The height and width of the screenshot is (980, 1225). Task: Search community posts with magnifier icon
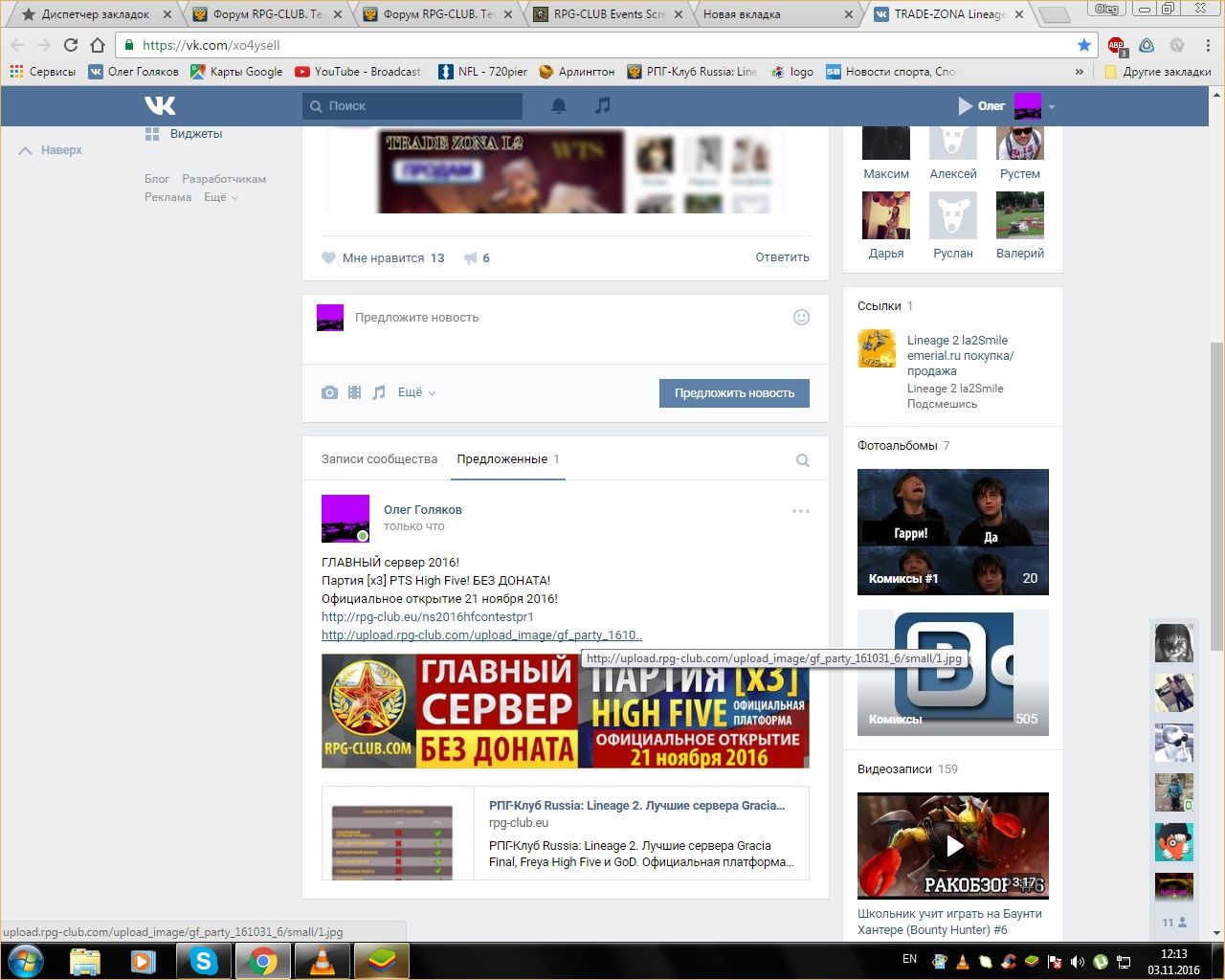tap(803, 460)
